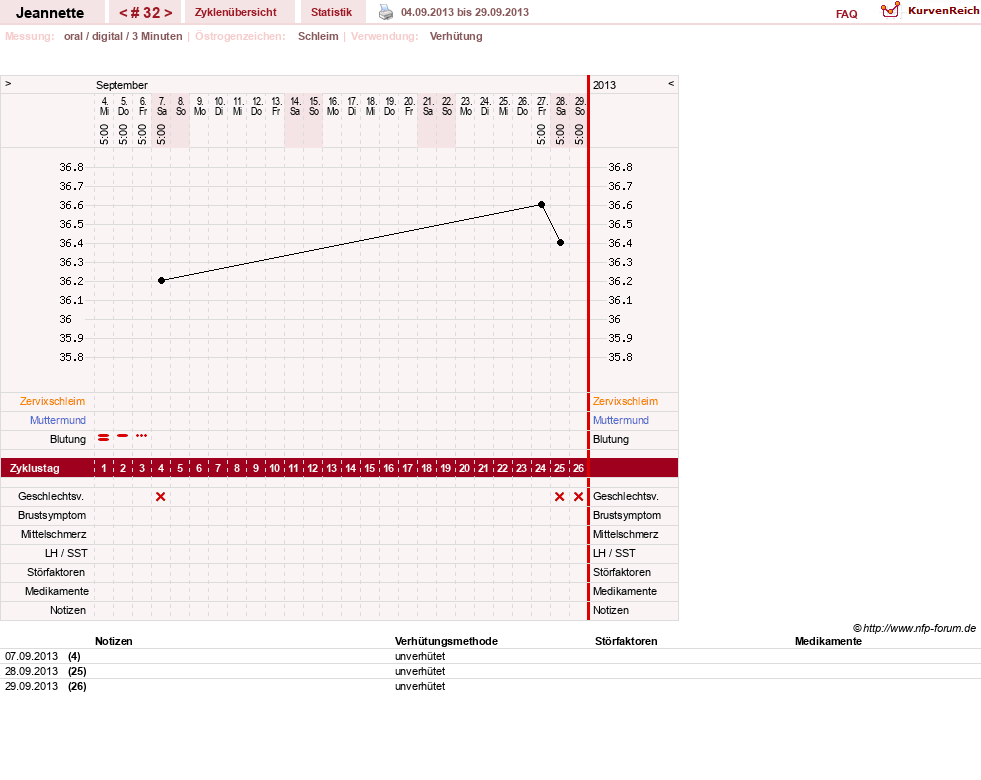Click the spotting dots mark on cycle day 3
Screen dimensions: 981x780
(142, 435)
